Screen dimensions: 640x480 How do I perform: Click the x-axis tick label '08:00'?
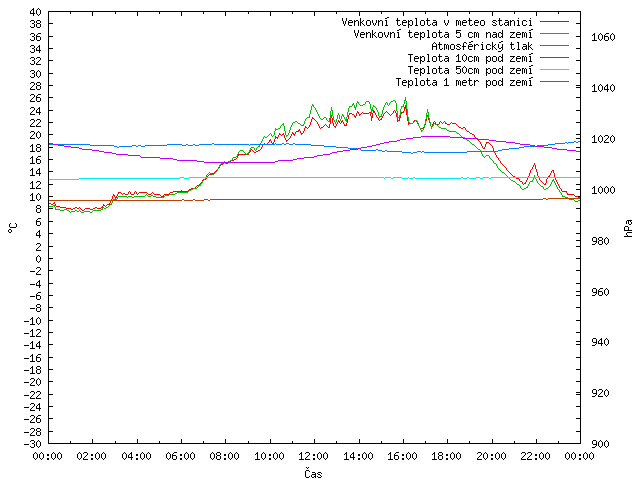pos(225,456)
